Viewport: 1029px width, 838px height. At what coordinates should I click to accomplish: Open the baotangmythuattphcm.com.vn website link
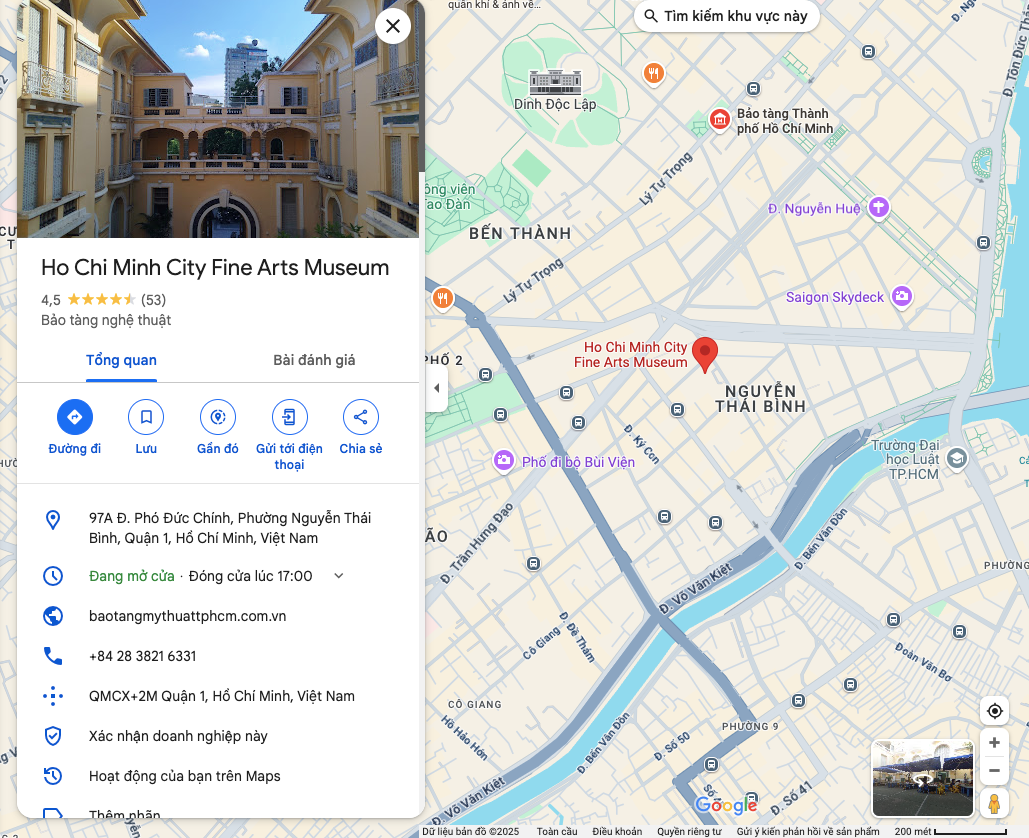tap(188, 616)
